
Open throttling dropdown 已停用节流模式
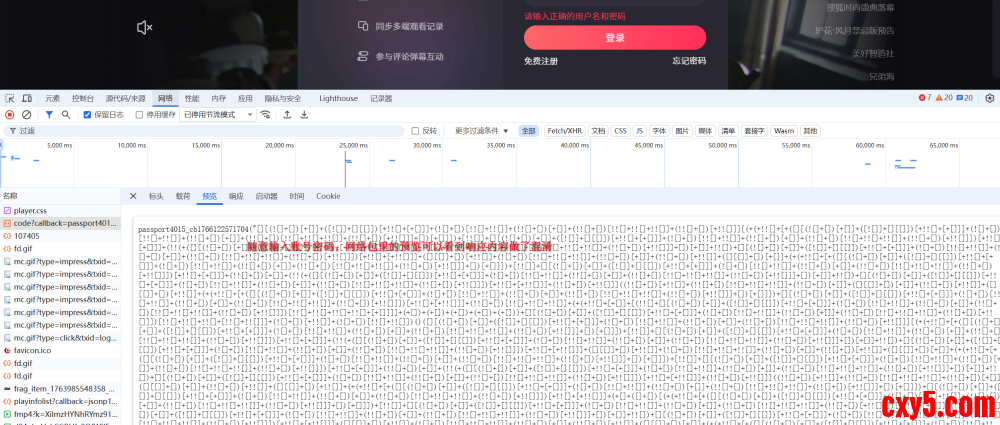click(217, 115)
